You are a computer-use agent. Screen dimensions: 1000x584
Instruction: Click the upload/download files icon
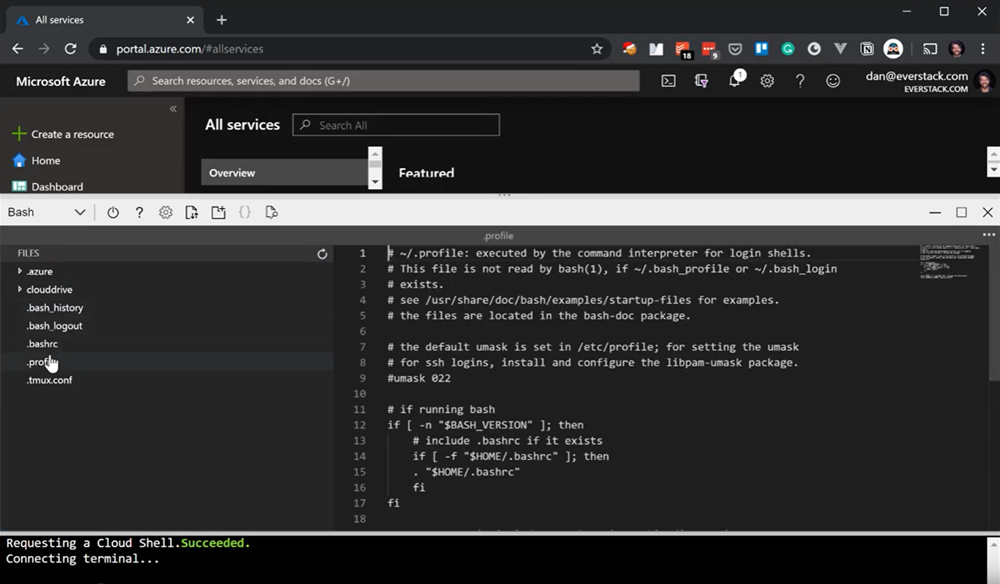[192, 212]
